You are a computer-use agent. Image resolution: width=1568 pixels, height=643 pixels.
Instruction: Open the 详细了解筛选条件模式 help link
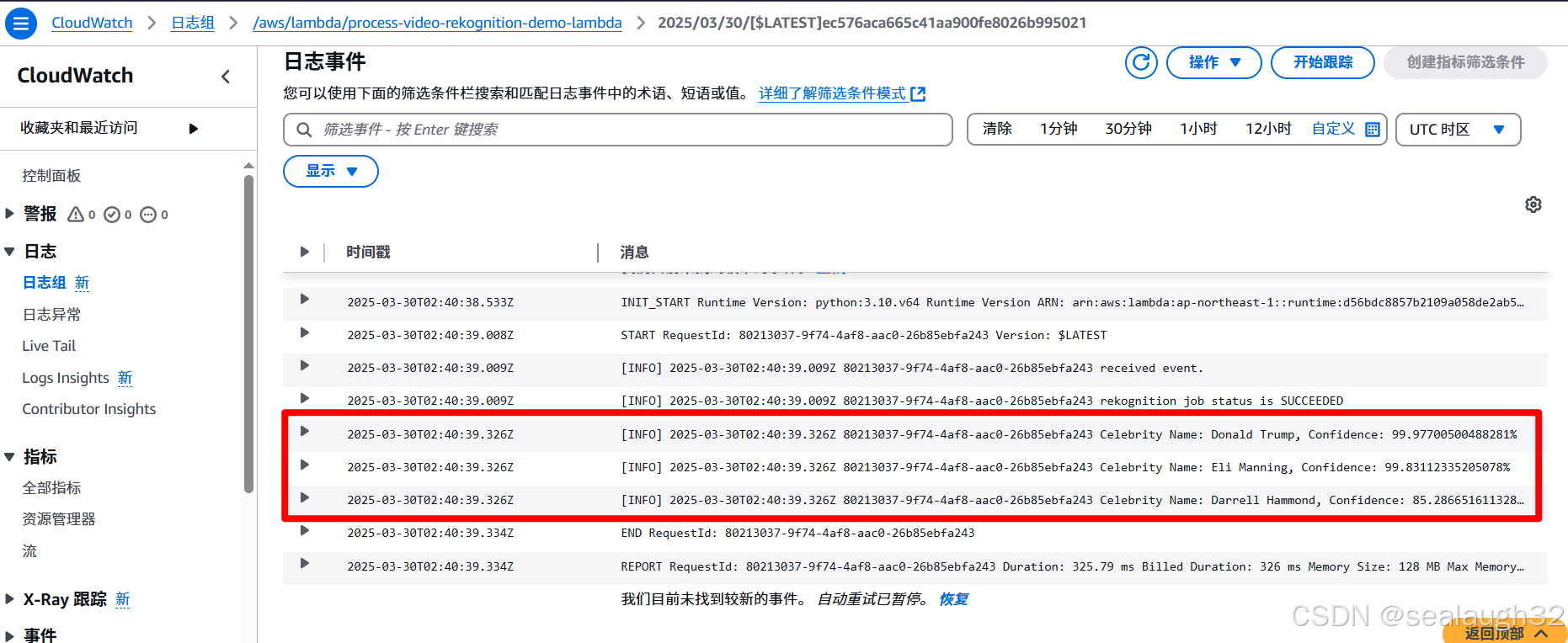click(x=832, y=93)
